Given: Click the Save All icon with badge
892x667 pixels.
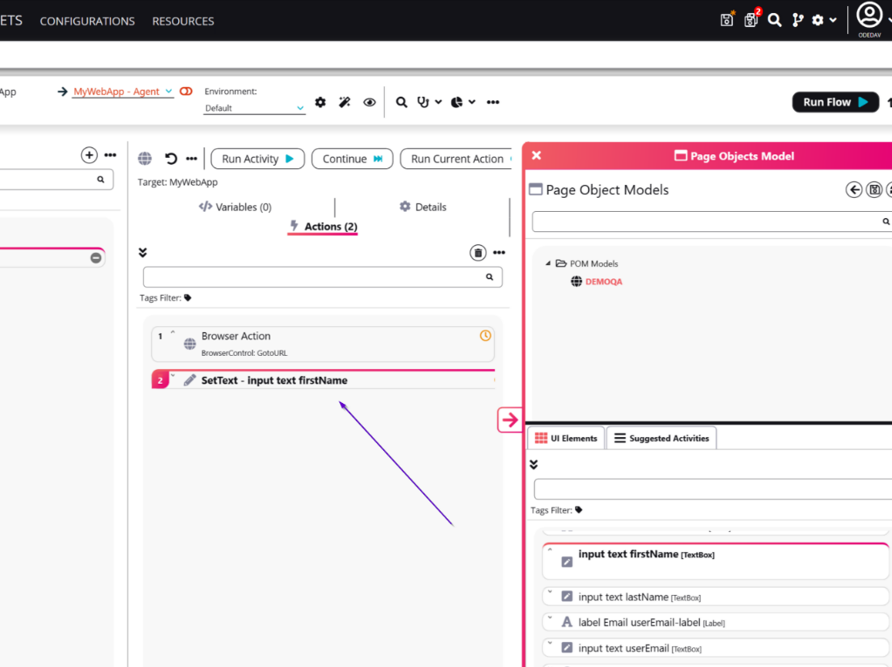Looking at the screenshot, I should (751, 20).
